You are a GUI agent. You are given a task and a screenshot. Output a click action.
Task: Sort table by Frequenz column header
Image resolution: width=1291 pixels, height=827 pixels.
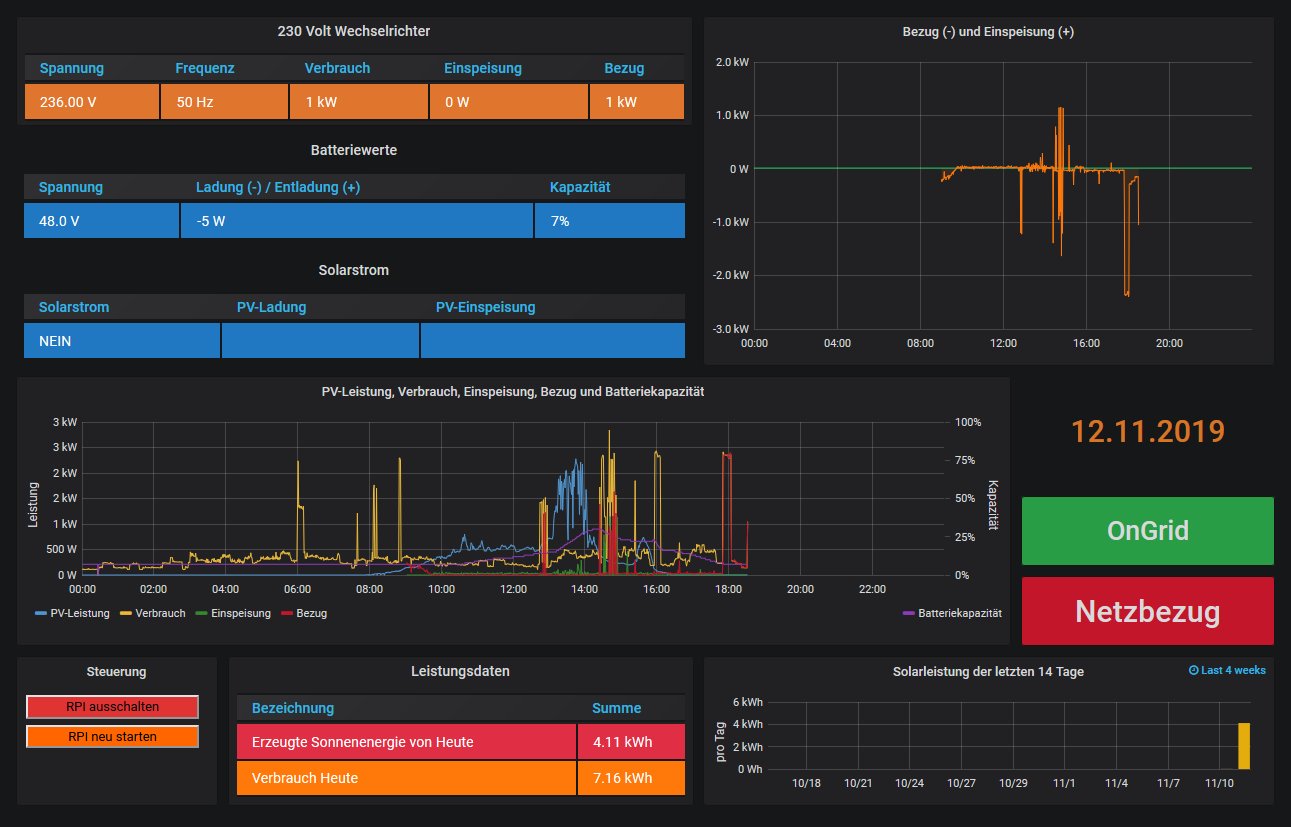[205, 68]
